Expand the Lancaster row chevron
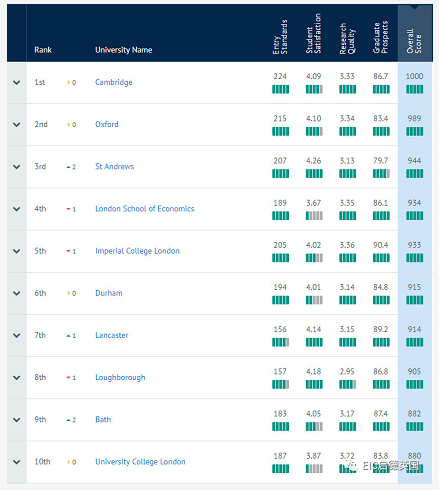 (x=17, y=335)
